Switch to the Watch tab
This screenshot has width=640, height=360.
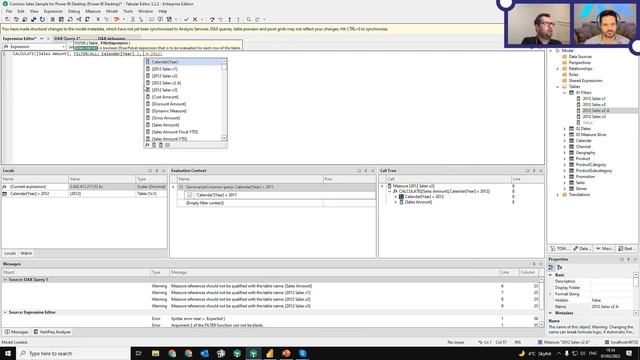(26, 253)
